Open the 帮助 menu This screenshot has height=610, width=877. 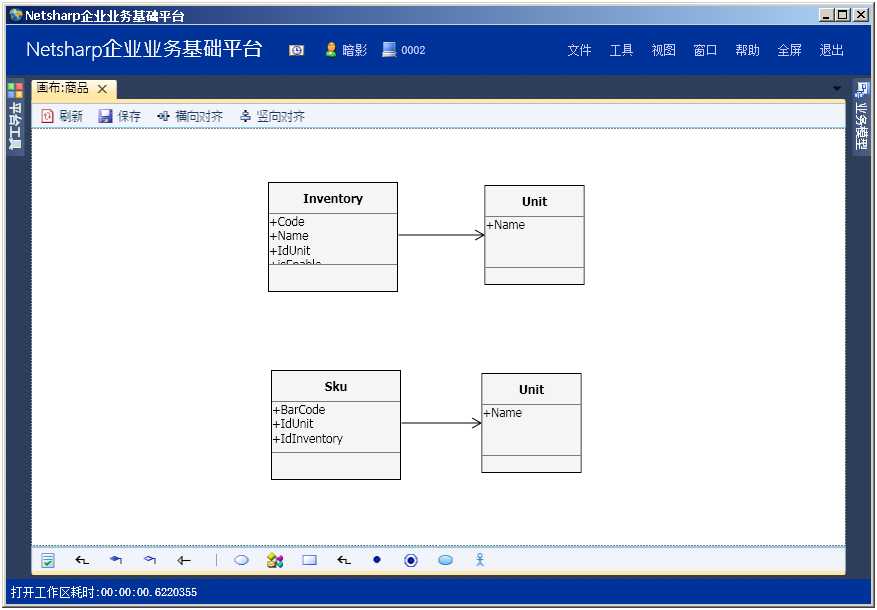click(x=747, y=50)
